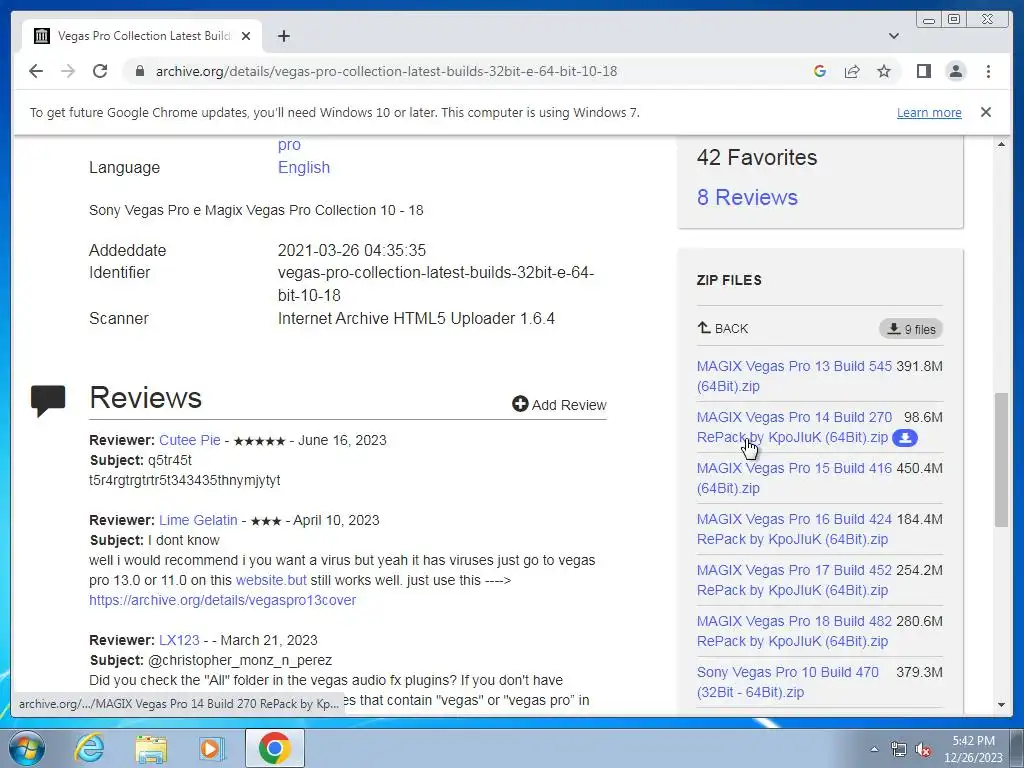Open Windows Media Player from taskbar
This screenshot has height=768, width=1024.
[211, 748]
